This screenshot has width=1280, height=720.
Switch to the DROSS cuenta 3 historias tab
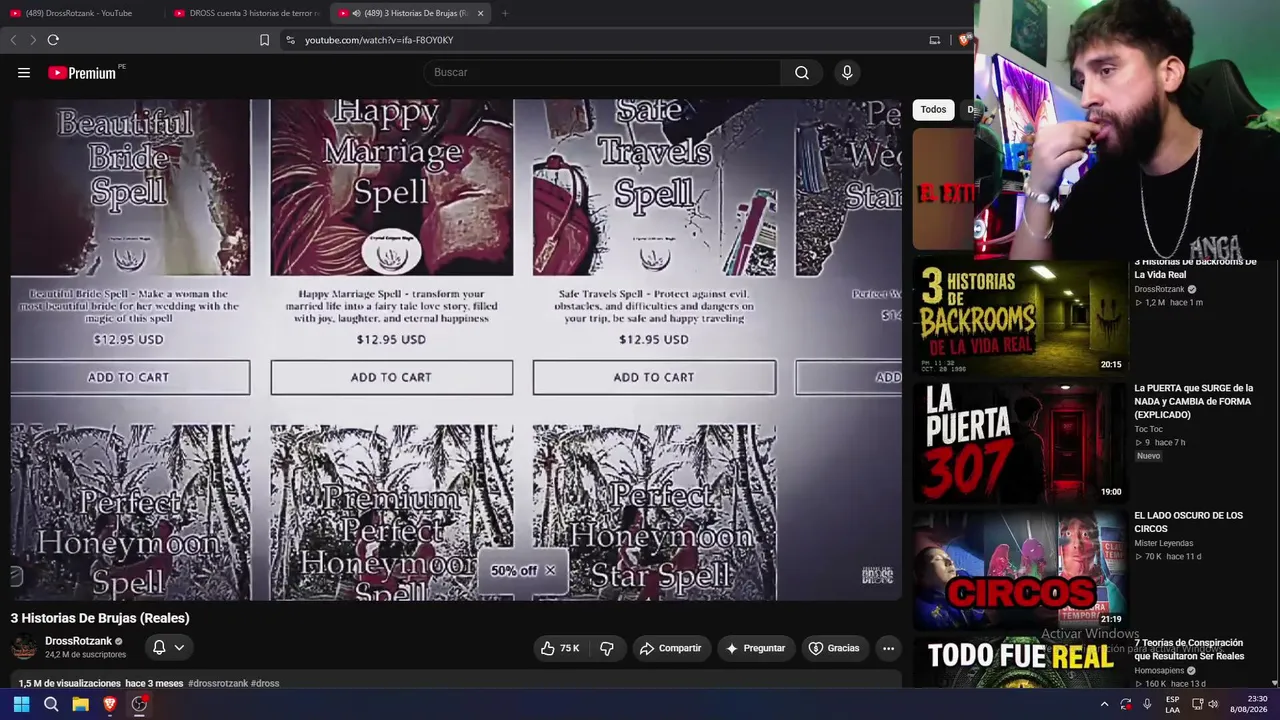245,13
